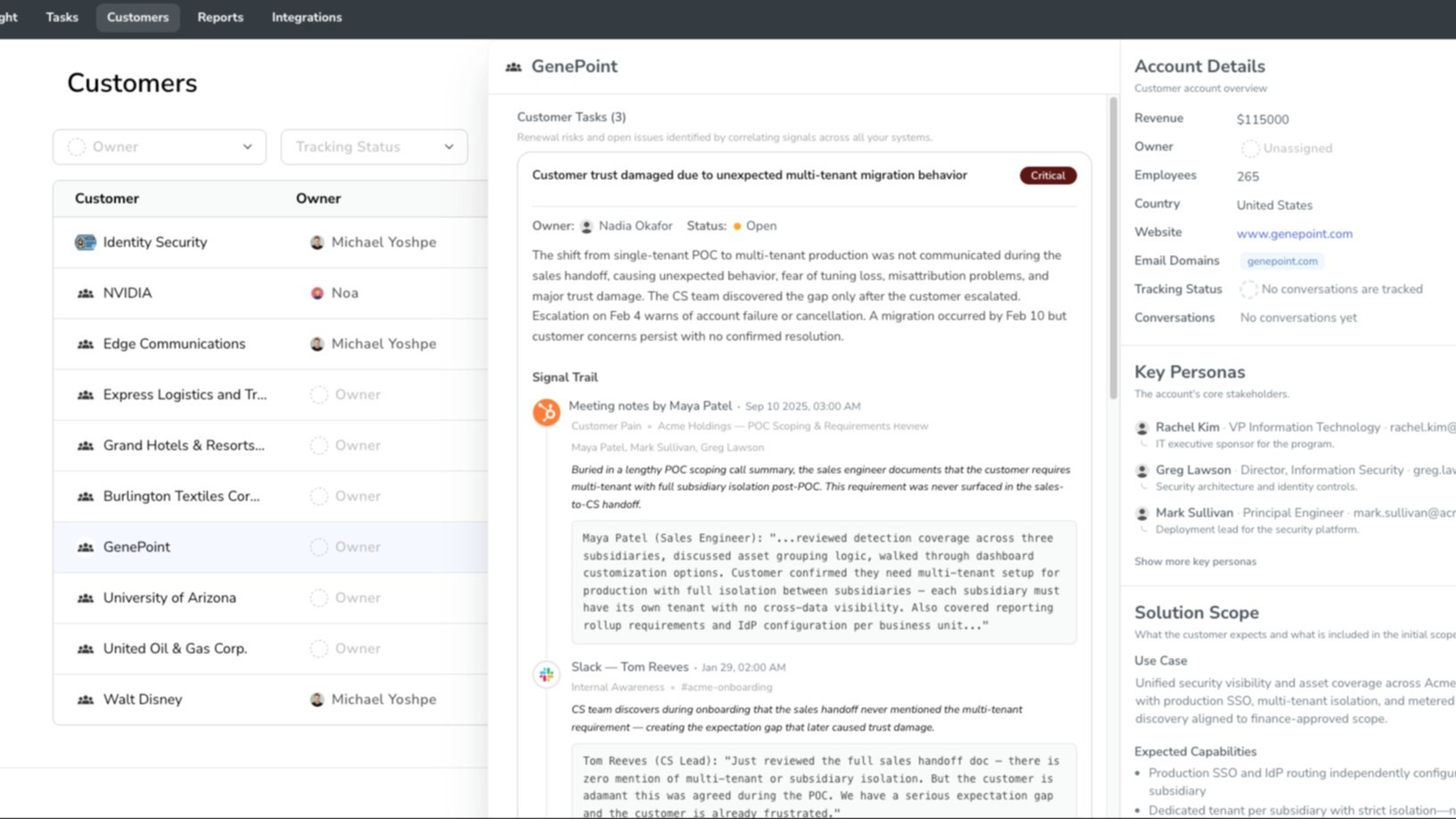This screenshot has height=819, width=1456.
Task: Assign an owner to Express Logistics
Action: [x=346, y=395]
